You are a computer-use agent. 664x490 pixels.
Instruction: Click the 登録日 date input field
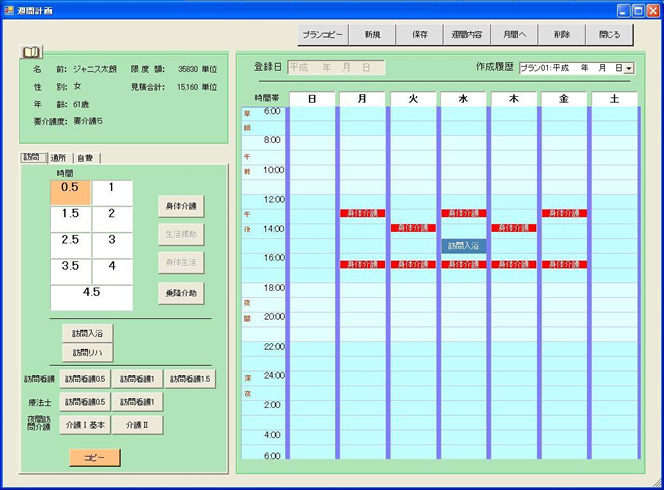tap(334, 68)
